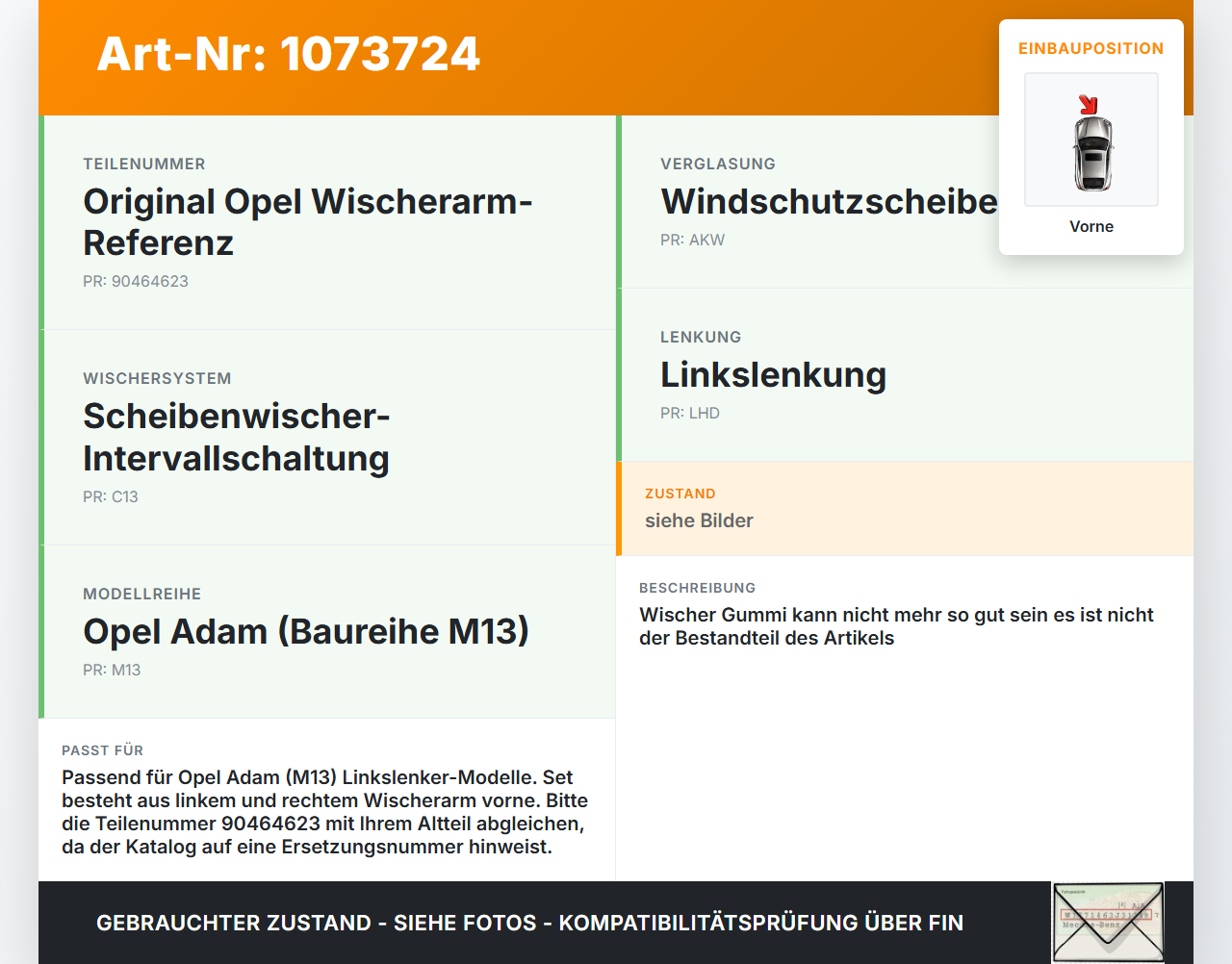
Task: Select the EINBAUPOSITION label
Action: 1091,48
